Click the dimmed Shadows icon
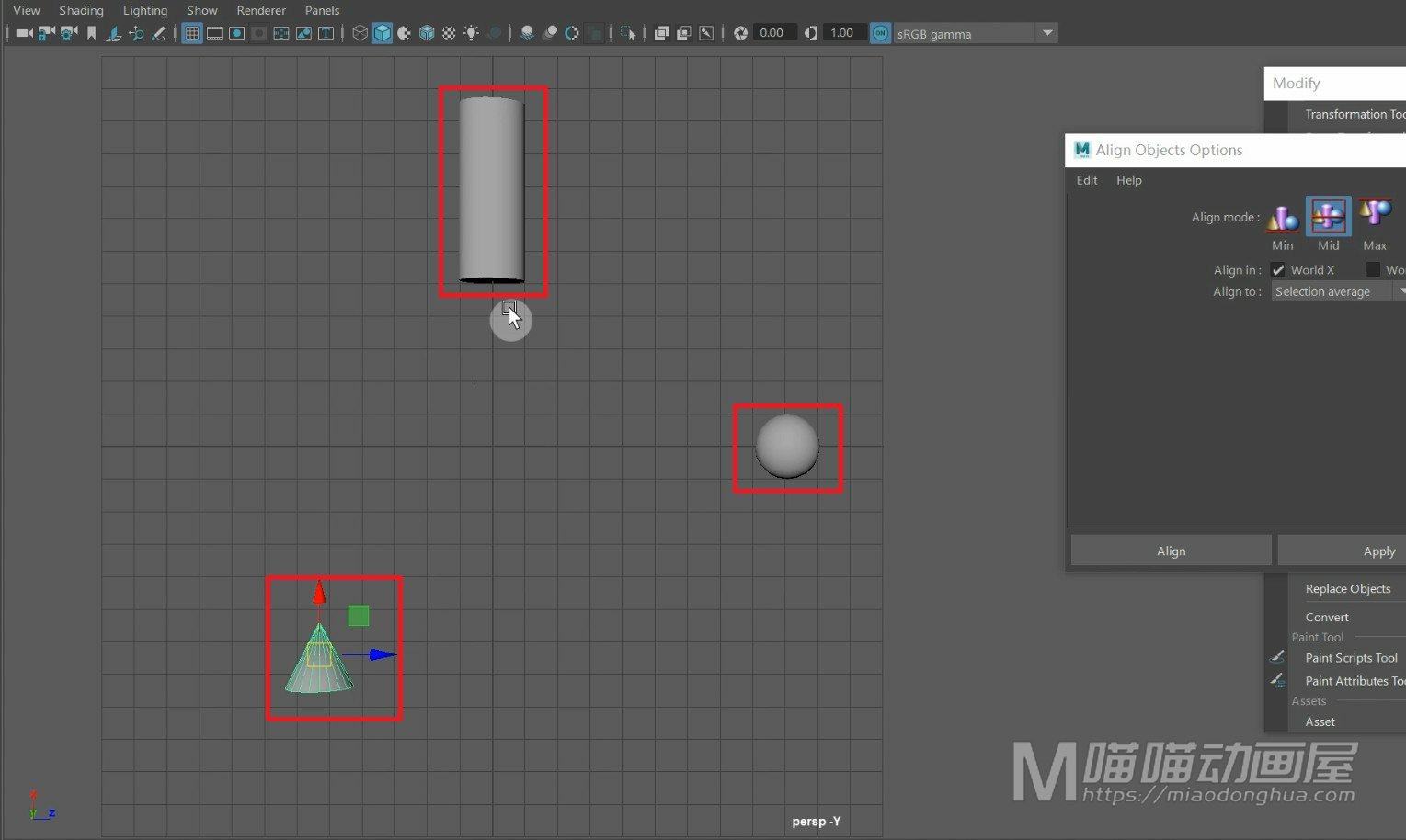Image resolution: width=1406 pixels, height=840 pixels. [x=494, y=33]
